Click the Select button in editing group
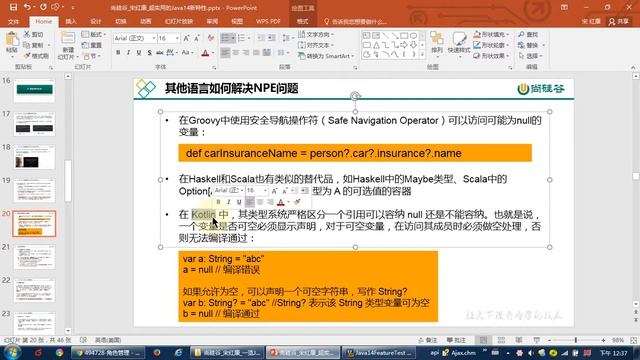640x360 pixels. click(x=531, y=56)
